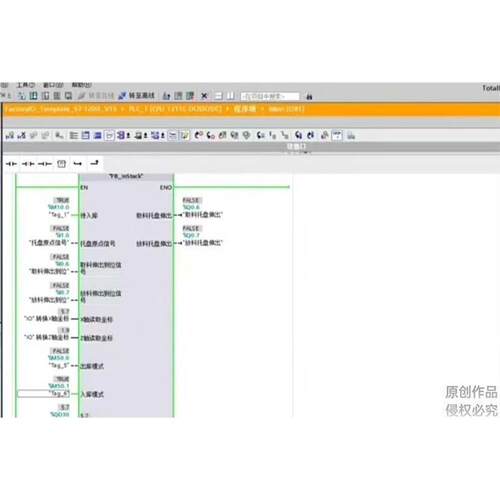Insert a normally open contact from favorites

(x=11, y=164)
